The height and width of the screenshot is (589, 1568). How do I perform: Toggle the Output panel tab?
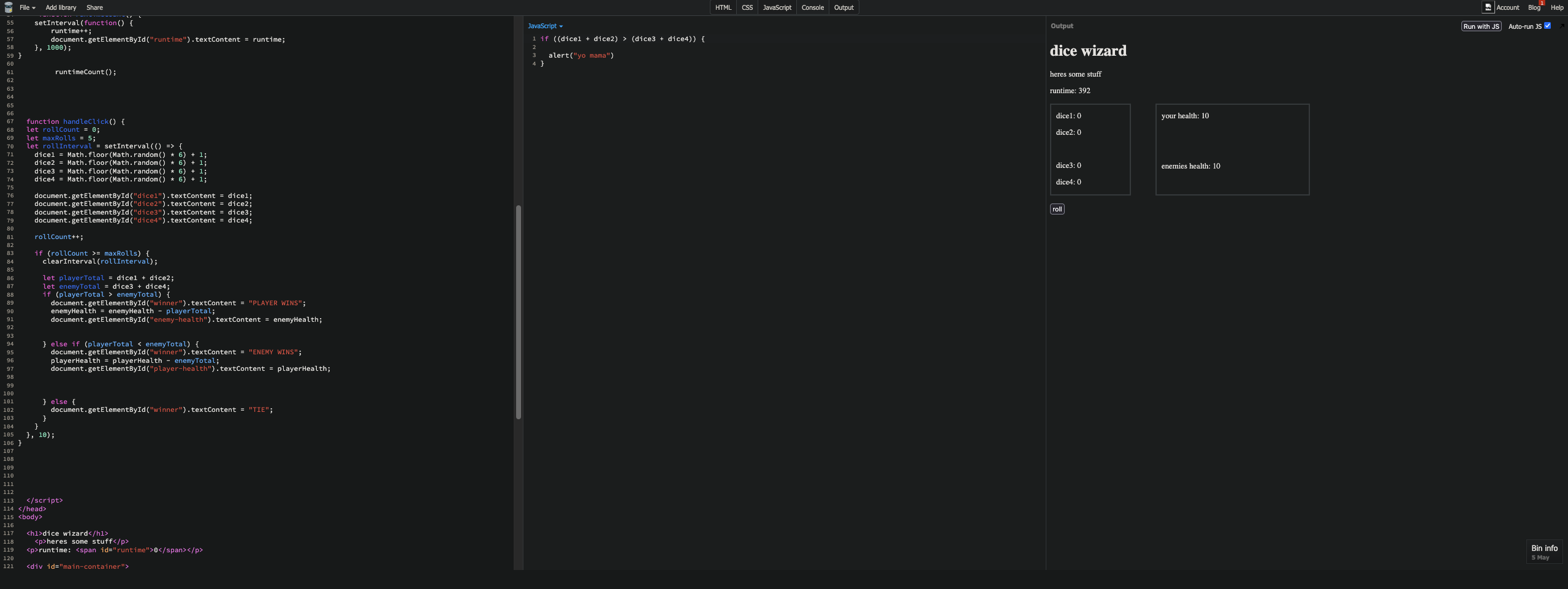coord(843,7)
